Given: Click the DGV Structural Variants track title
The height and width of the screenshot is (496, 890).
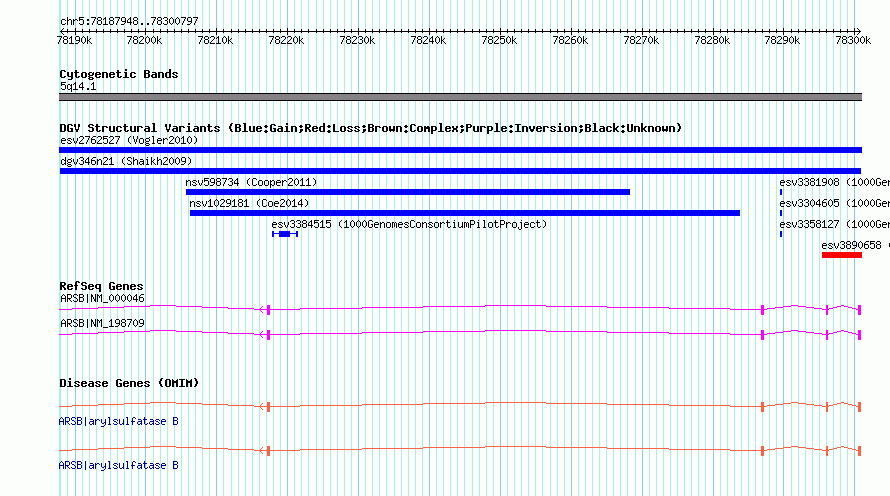Looking at the screenshot, I should [x=371, y=128].
